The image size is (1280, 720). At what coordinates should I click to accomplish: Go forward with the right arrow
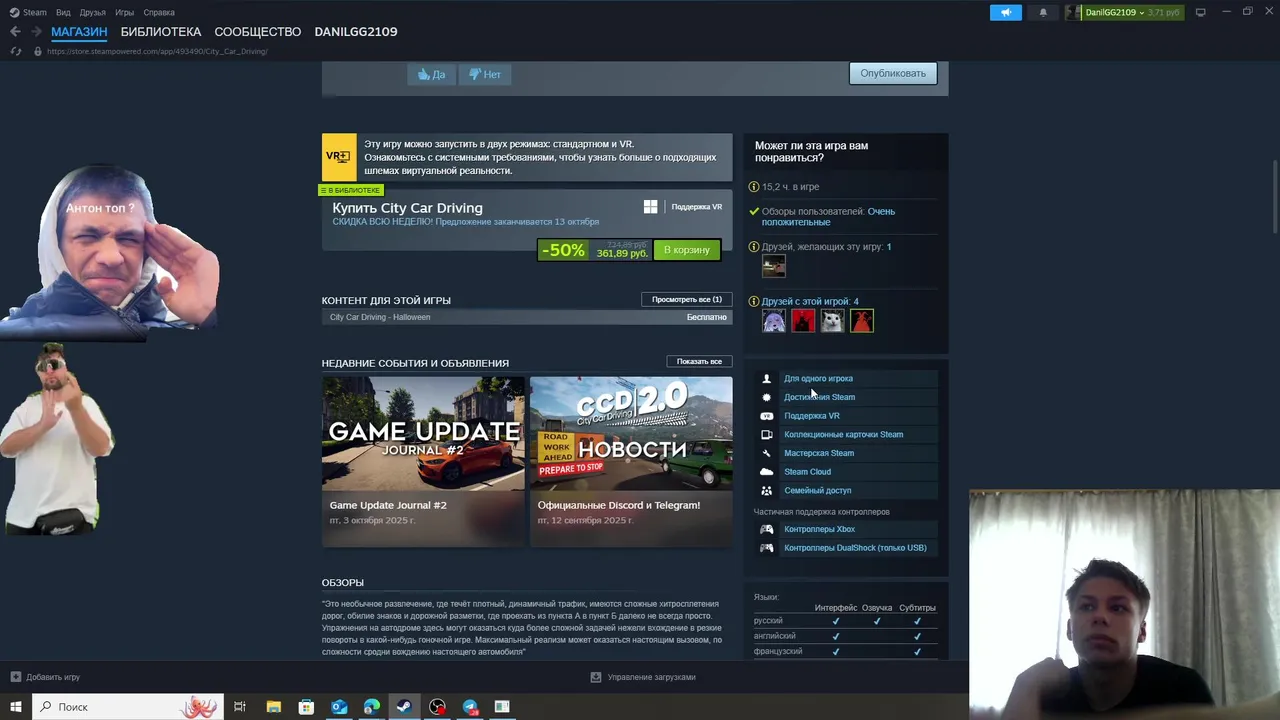tap(36, 32)
